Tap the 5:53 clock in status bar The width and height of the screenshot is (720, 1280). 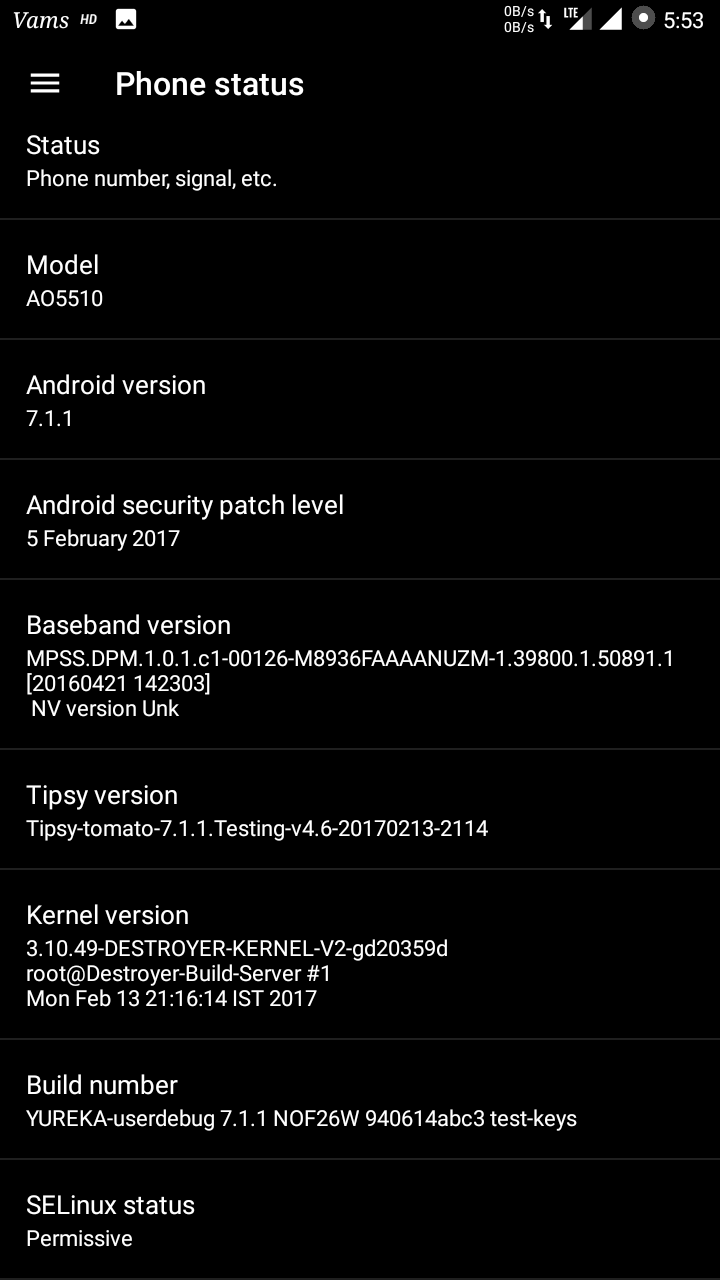click(684, 20)
